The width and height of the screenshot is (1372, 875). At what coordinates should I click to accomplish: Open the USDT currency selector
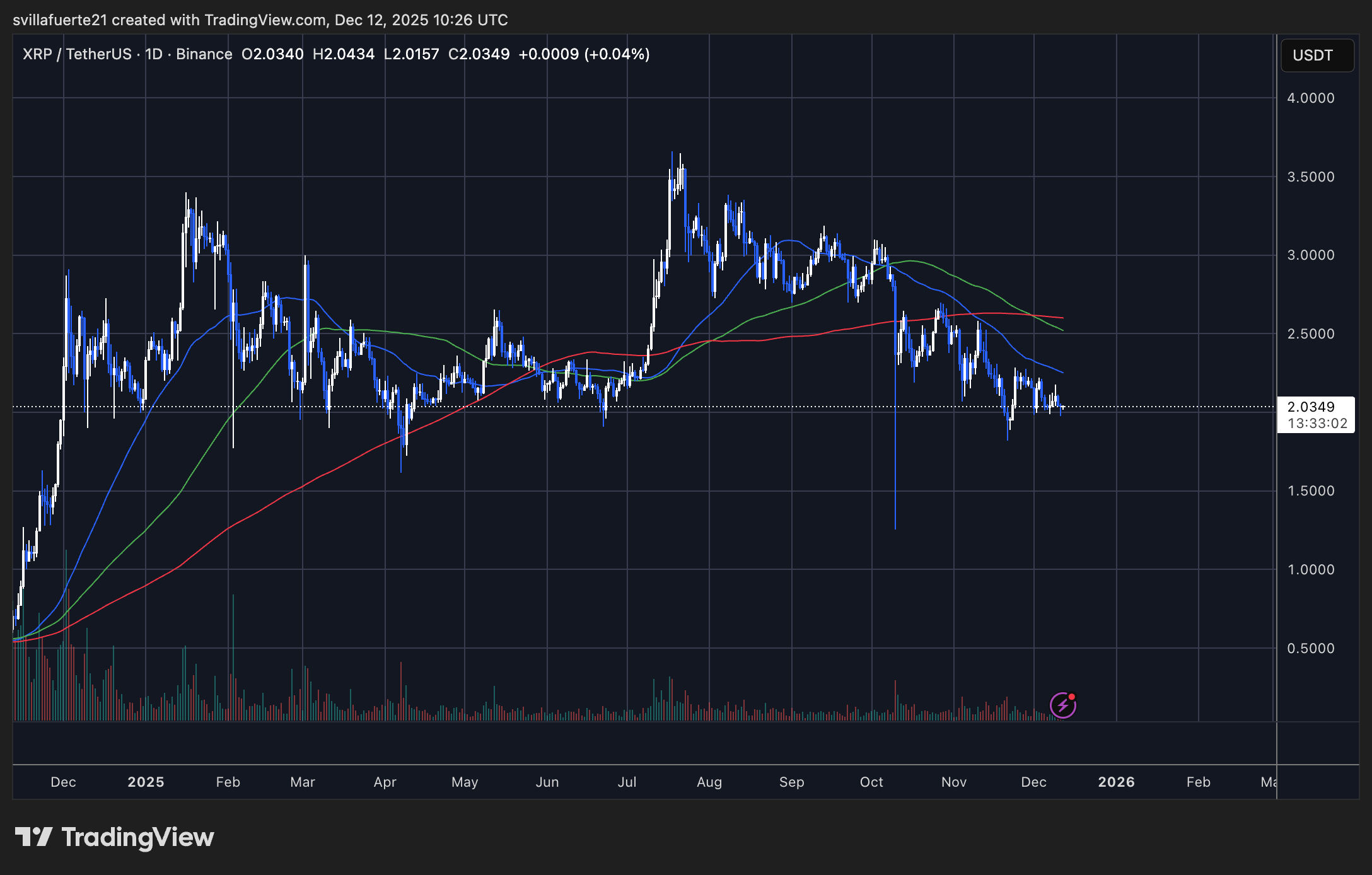tap(1317, 55)
